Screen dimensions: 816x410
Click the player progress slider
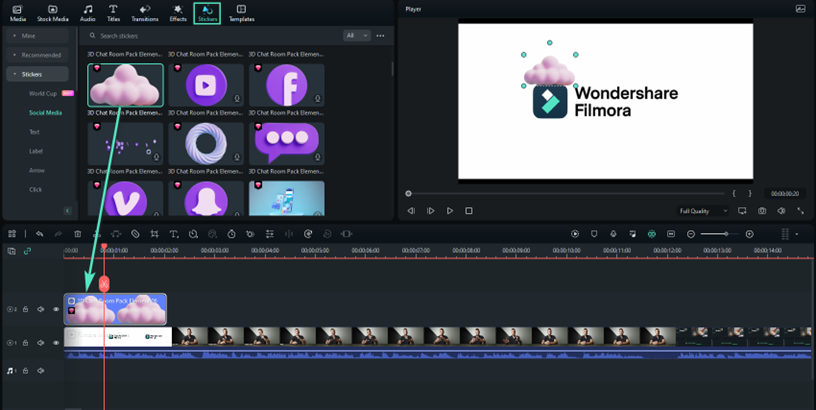point(566,194)
